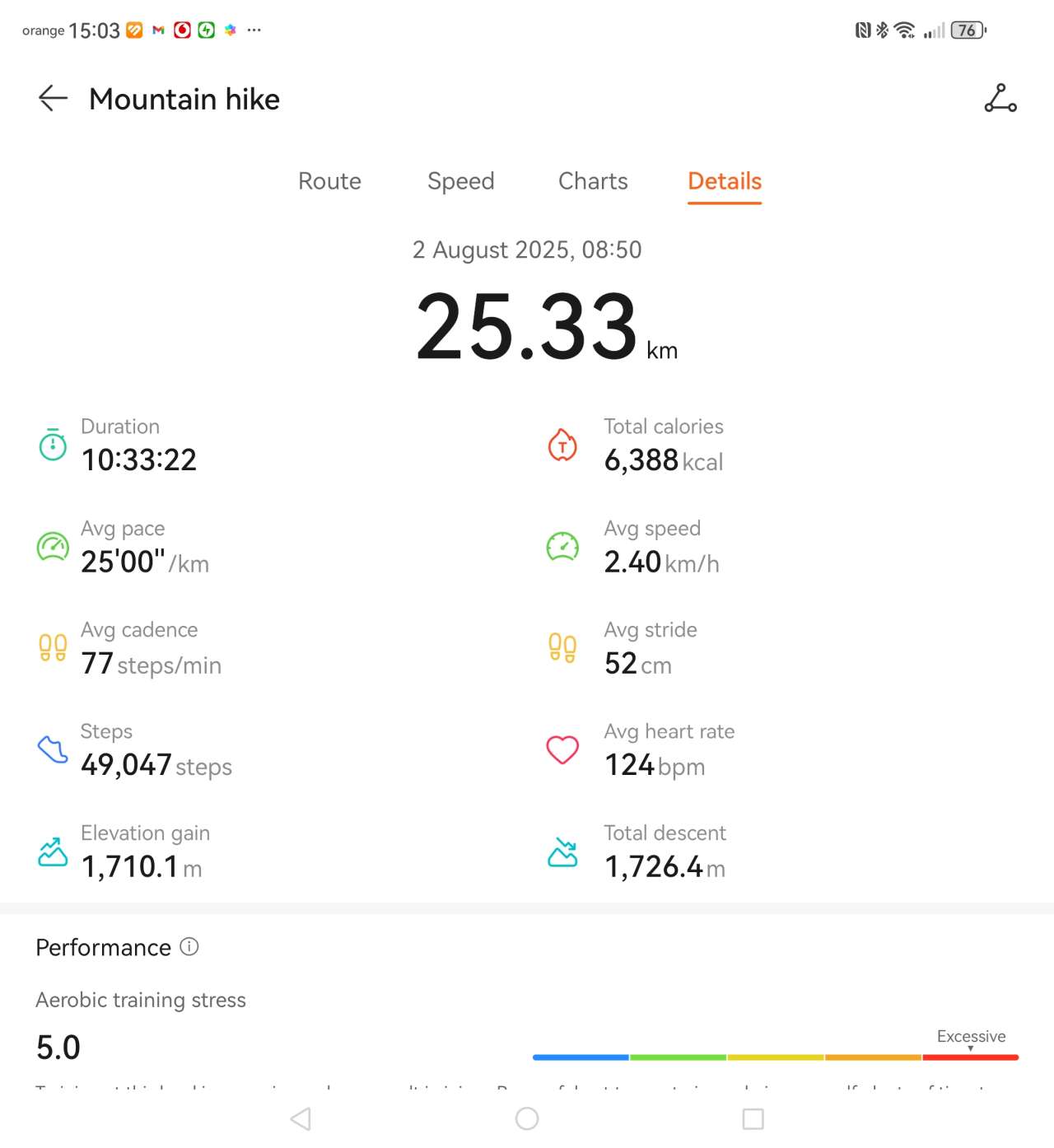The height and width of the screenshot is (1148, 1054).
Task: Open the Charts tab
Action: pyautogui.click(x=593, y=181)
